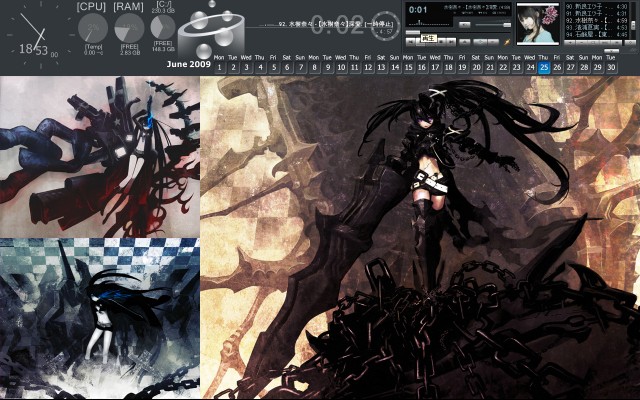Screen dimensions: 640x400
Task: Click the seek bar below the time display
Action: 458,32
